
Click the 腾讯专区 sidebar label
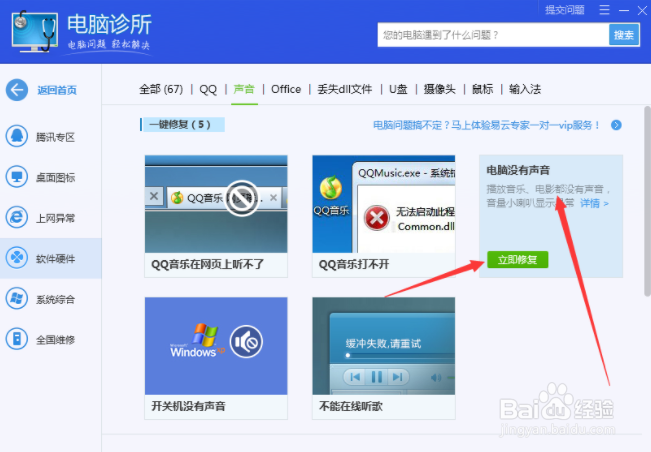coord(55,137)
